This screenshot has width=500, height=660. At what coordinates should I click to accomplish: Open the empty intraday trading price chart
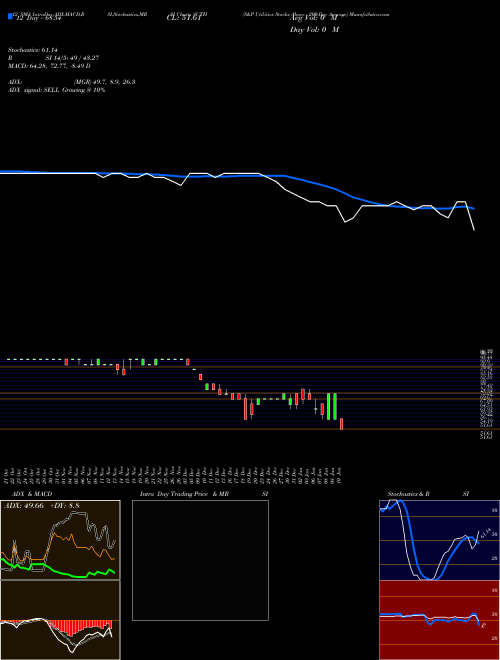[x=200, y=560]
